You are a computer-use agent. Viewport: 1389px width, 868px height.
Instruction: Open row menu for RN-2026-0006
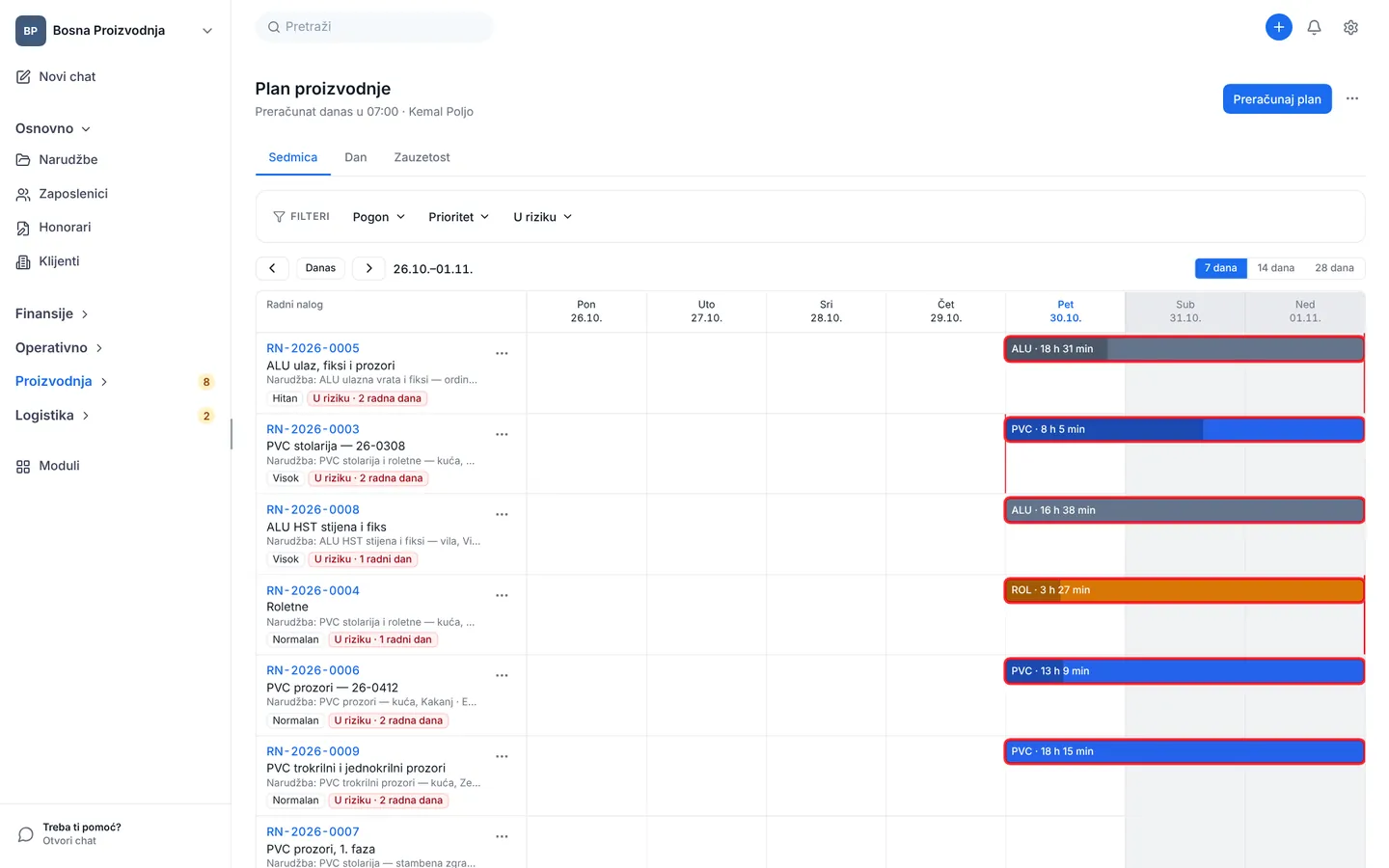502,675
